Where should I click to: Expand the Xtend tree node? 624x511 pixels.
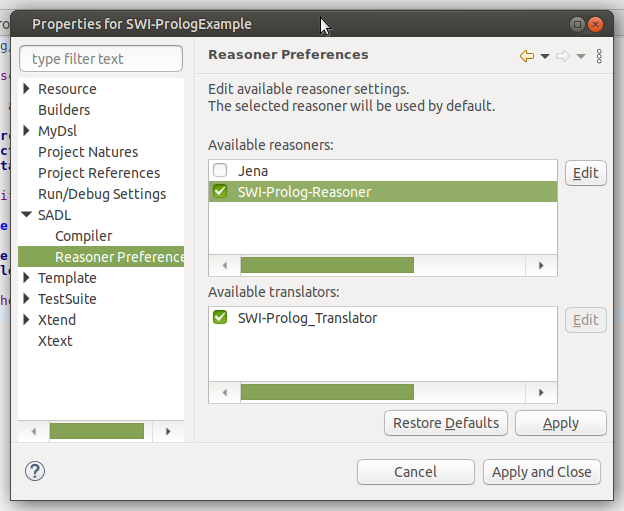26,320
